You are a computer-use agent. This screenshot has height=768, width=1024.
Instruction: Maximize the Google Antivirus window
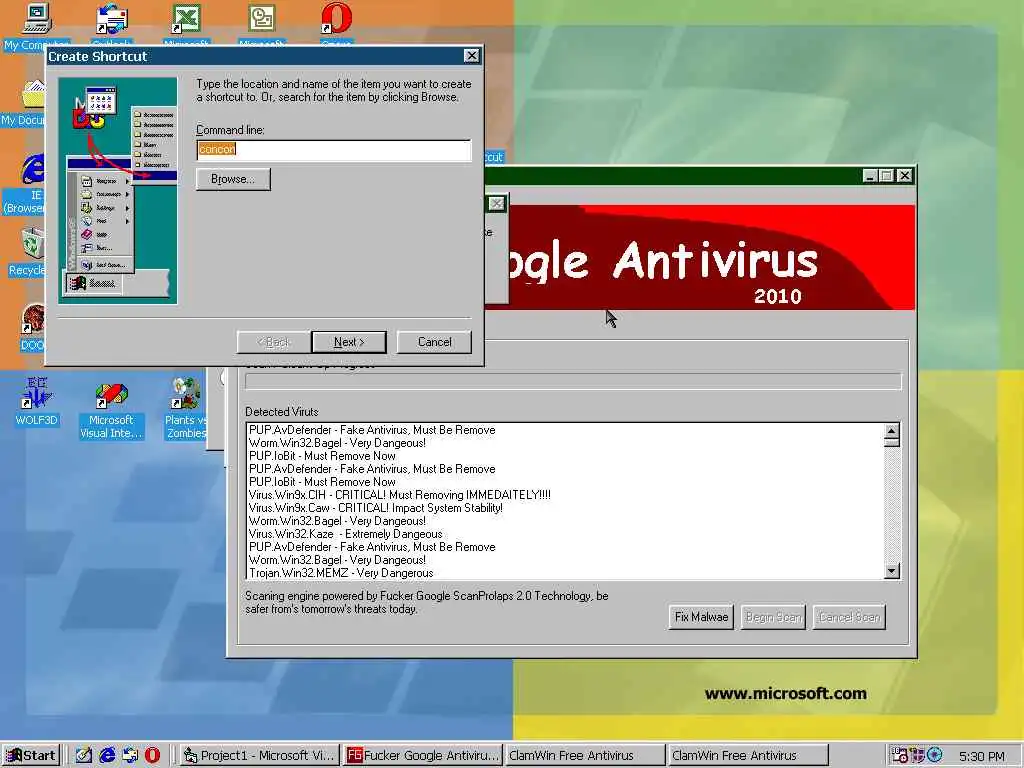click(886, 176)
